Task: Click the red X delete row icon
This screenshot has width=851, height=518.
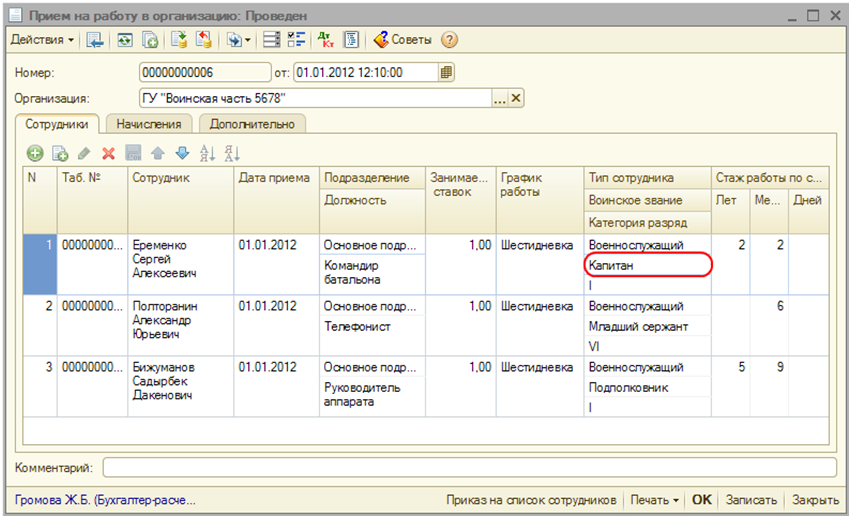Action: [x=108, y=153]
